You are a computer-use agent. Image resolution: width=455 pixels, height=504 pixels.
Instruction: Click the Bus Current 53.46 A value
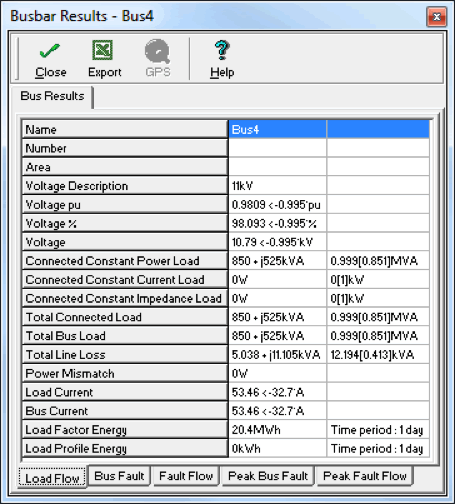click(x=278, y=411)
